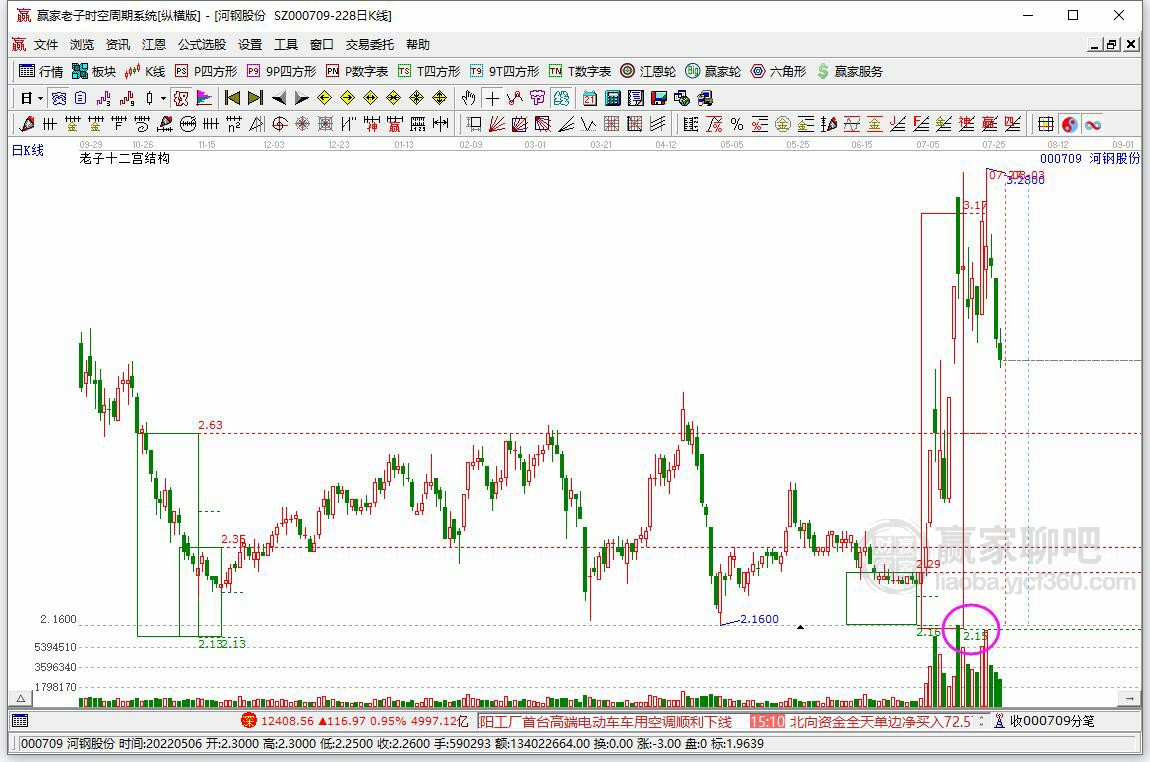Open the T数字表 tool
Viewport: 1150px width, 762px height.
click(x=579, y=71)
